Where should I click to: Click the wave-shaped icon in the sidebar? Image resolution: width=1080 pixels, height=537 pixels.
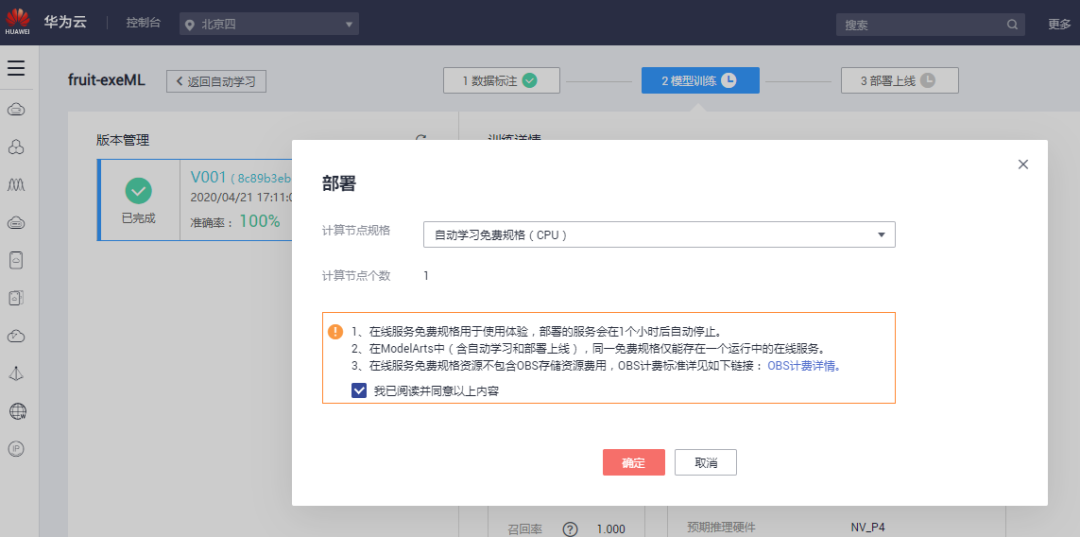tap(17, 185)
